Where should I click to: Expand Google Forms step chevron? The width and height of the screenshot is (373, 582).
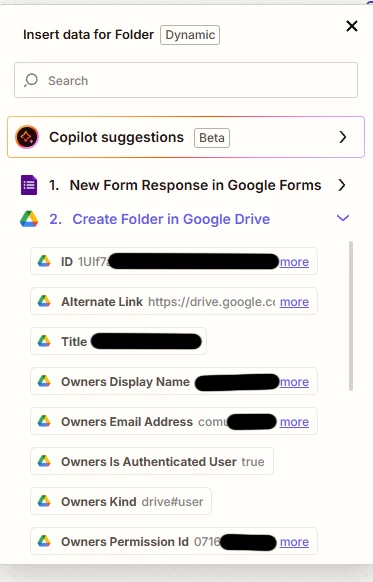tap(342, 185)
